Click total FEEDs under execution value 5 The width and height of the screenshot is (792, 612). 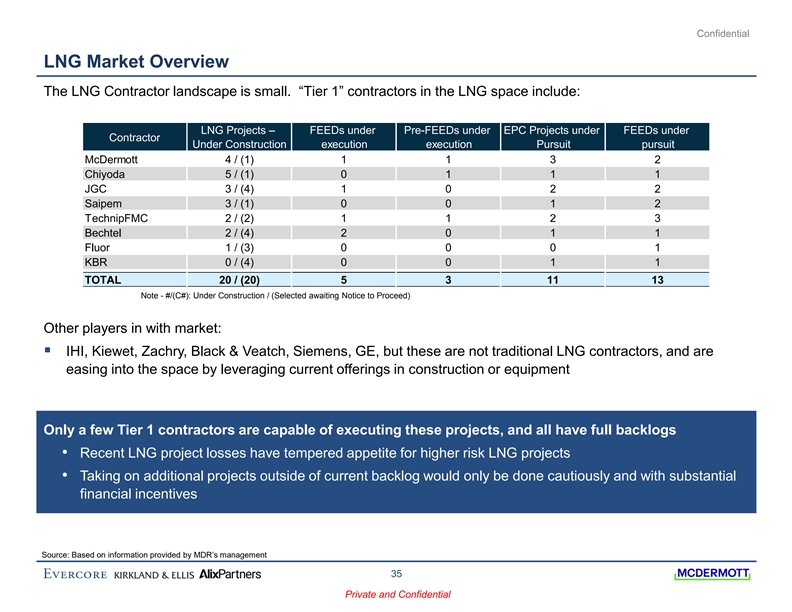(x=343, y=280)
